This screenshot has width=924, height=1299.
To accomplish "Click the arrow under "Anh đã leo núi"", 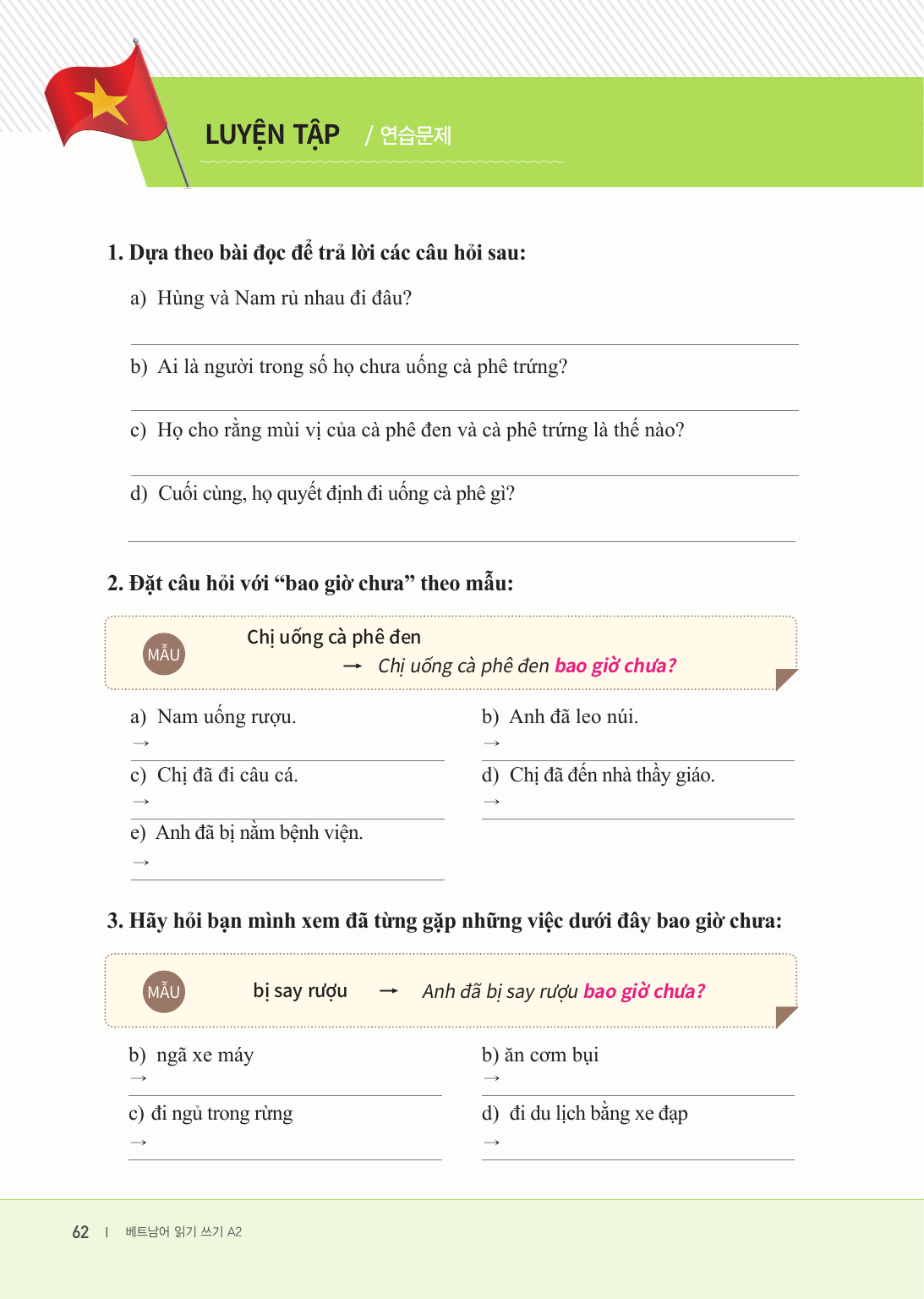I will (x=492, y=743).
